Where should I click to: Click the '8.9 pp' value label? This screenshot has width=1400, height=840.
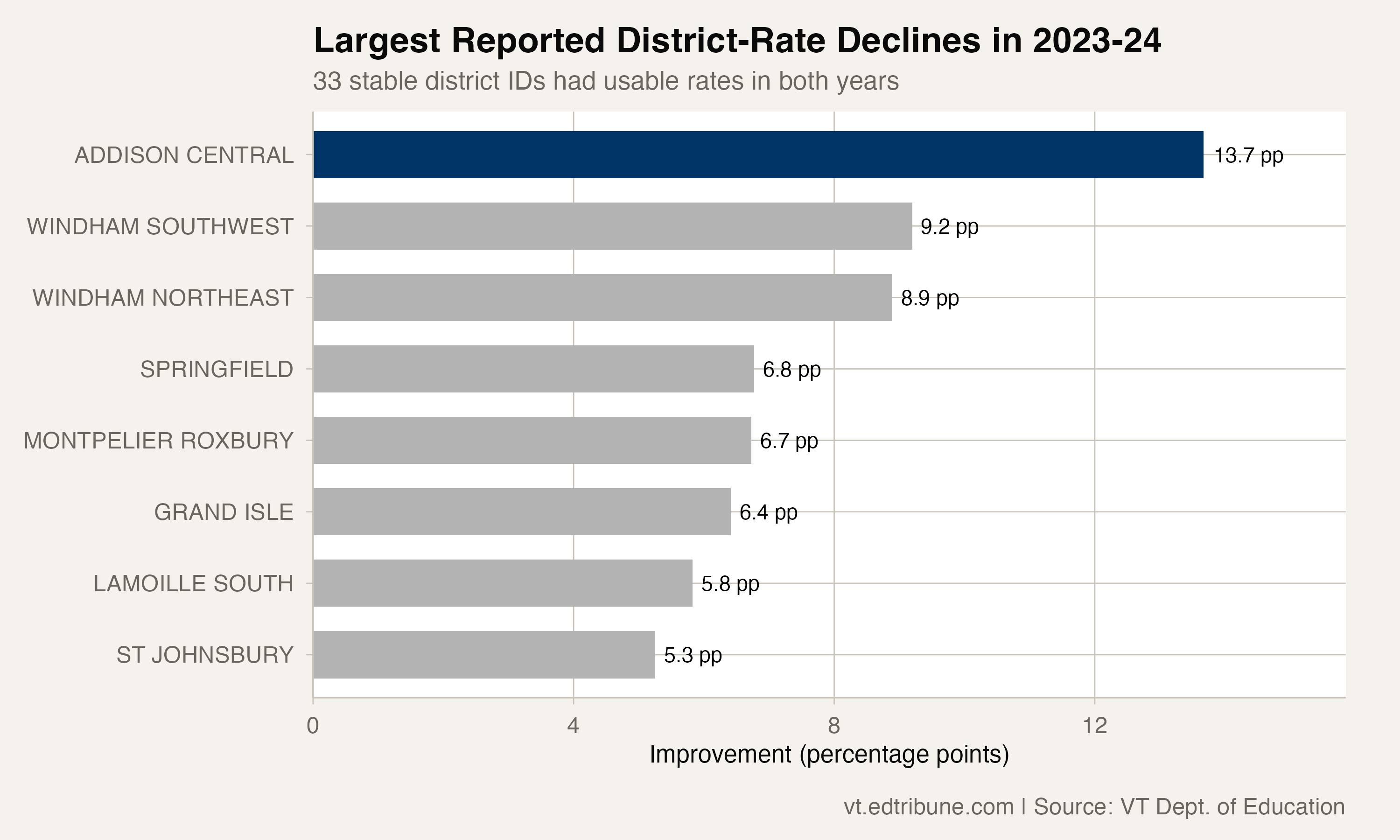[x=930, y=298]
